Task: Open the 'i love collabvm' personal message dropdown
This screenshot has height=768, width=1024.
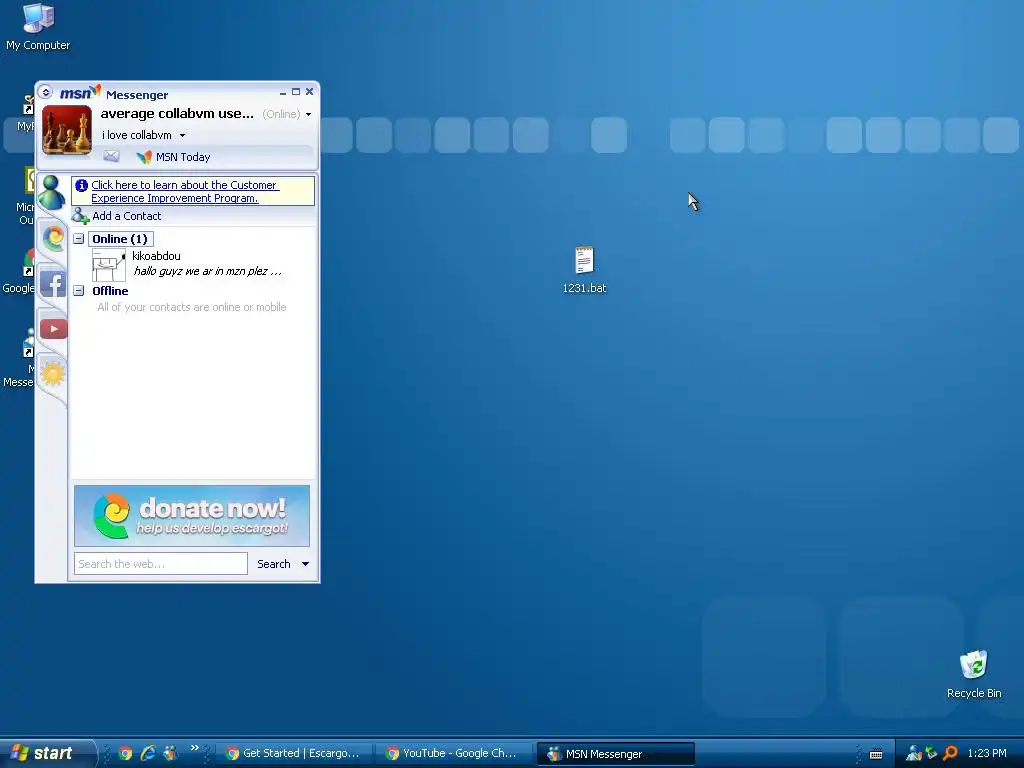Action: 183,135
